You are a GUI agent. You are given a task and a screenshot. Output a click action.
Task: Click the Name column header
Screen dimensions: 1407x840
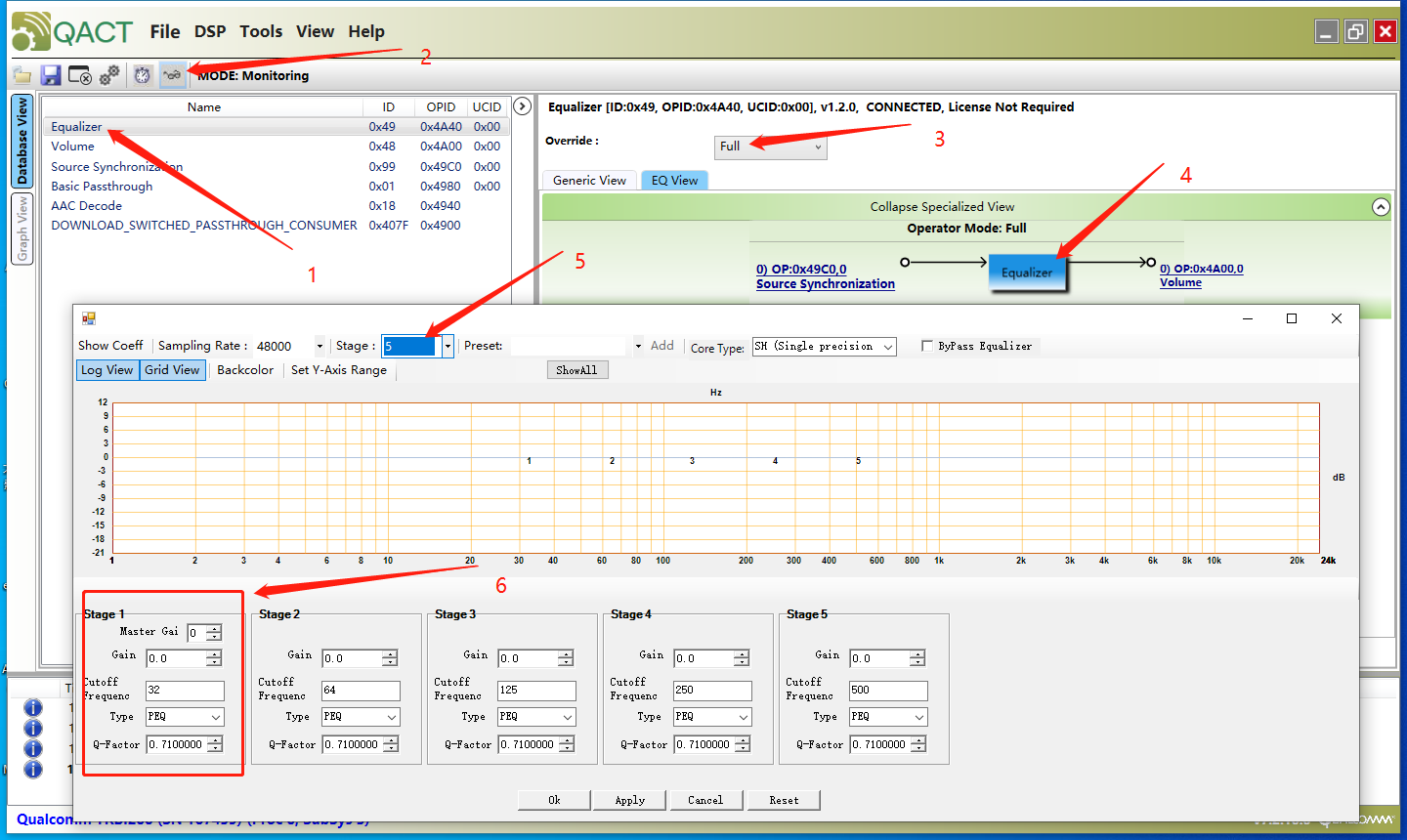point(204,107)
